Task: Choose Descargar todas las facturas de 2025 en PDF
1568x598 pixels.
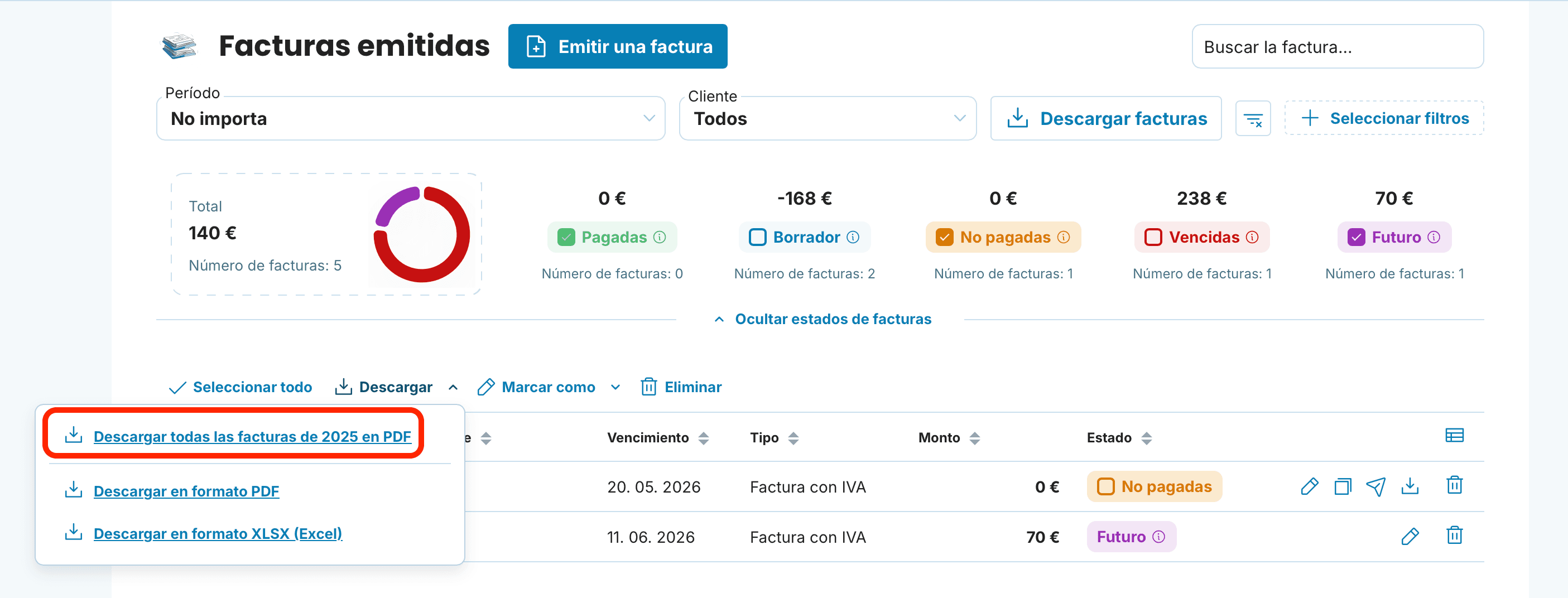Action: [x=237, y=436]
